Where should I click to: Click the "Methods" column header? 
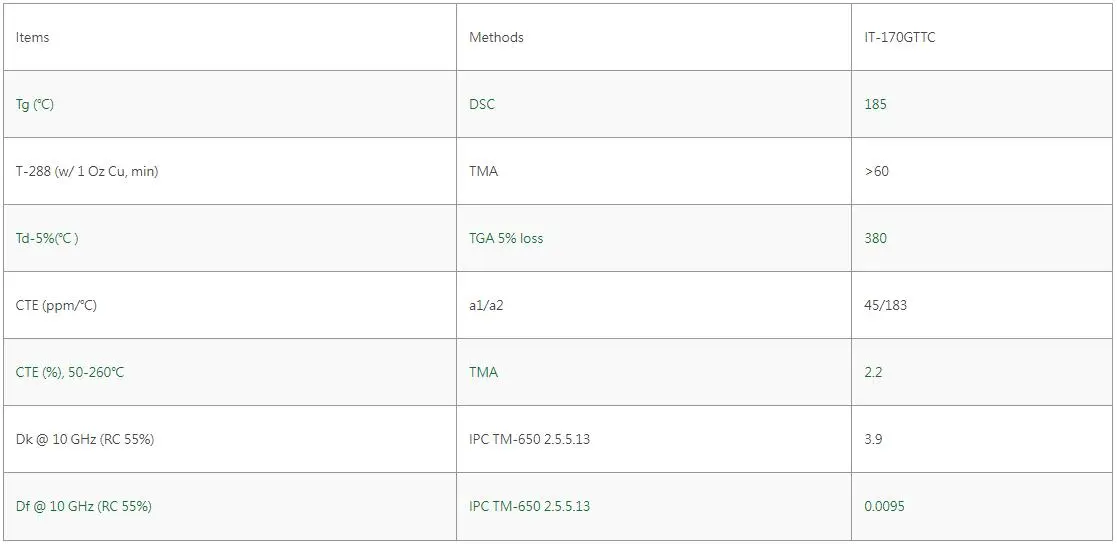pyautogui.click(x=496, y=37)
